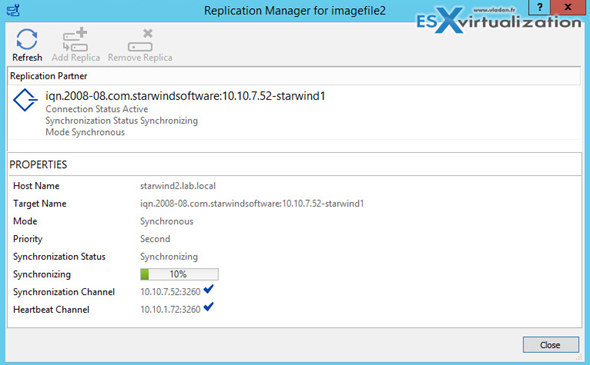Click the 10% synchronizing progress bar
Screen dimensions: 590x365
coord(179,274)
